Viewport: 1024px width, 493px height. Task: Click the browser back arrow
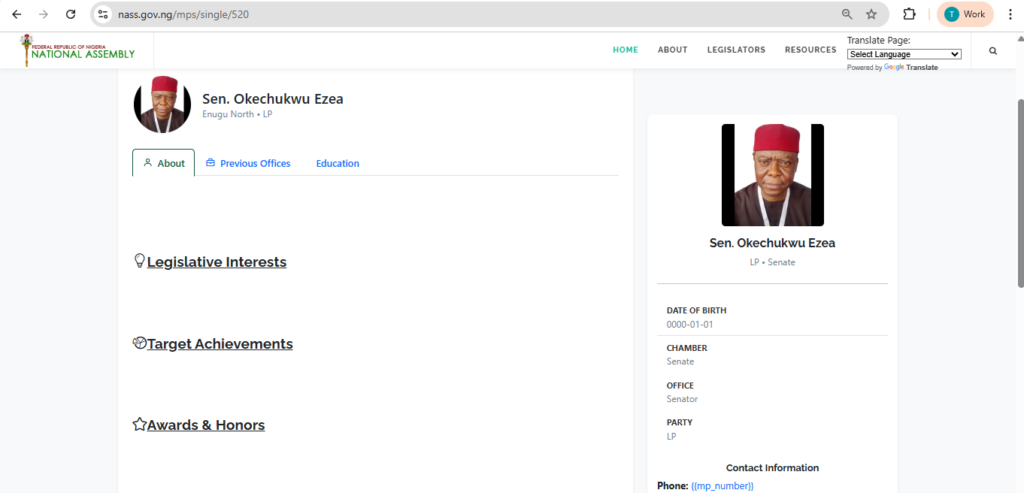(x=16, y=14)
